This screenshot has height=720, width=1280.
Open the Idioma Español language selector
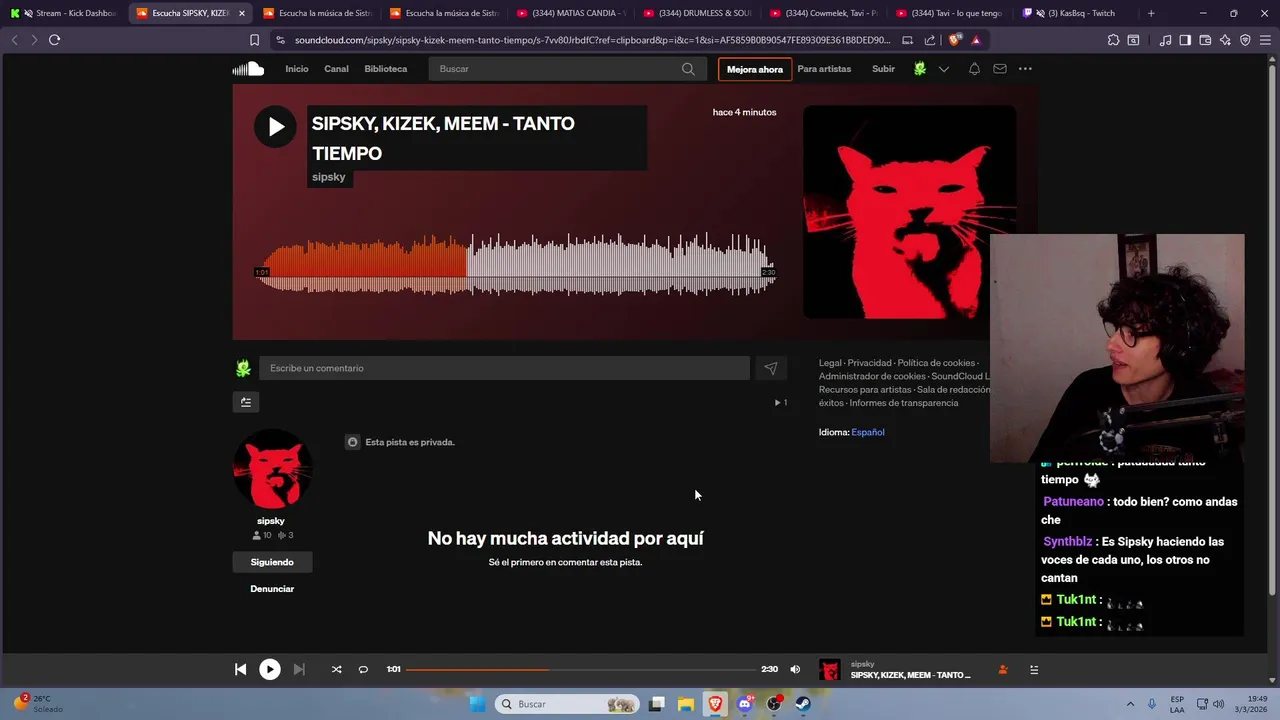[x=868, y=432]
